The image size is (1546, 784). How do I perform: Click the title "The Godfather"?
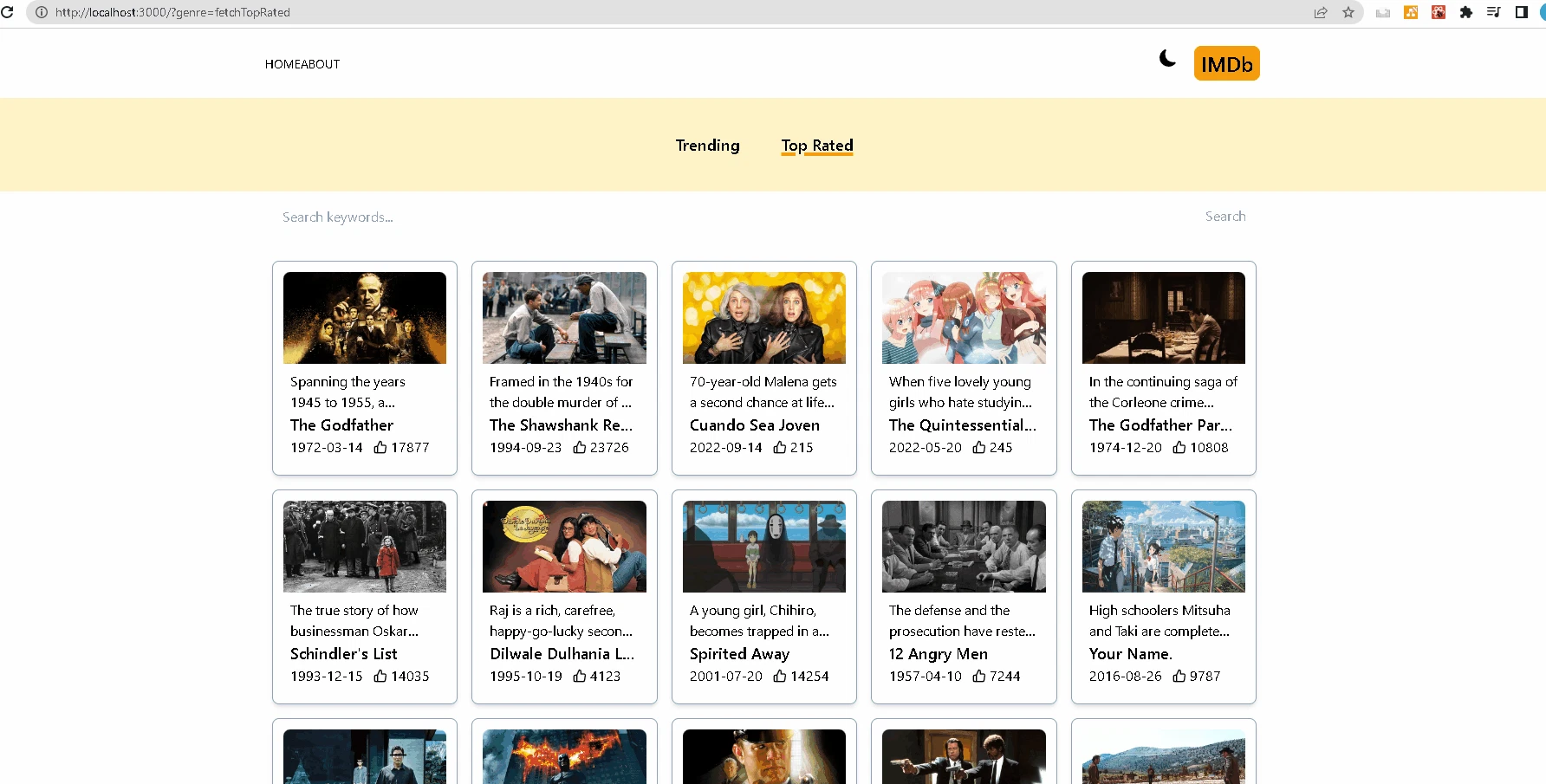341,425
